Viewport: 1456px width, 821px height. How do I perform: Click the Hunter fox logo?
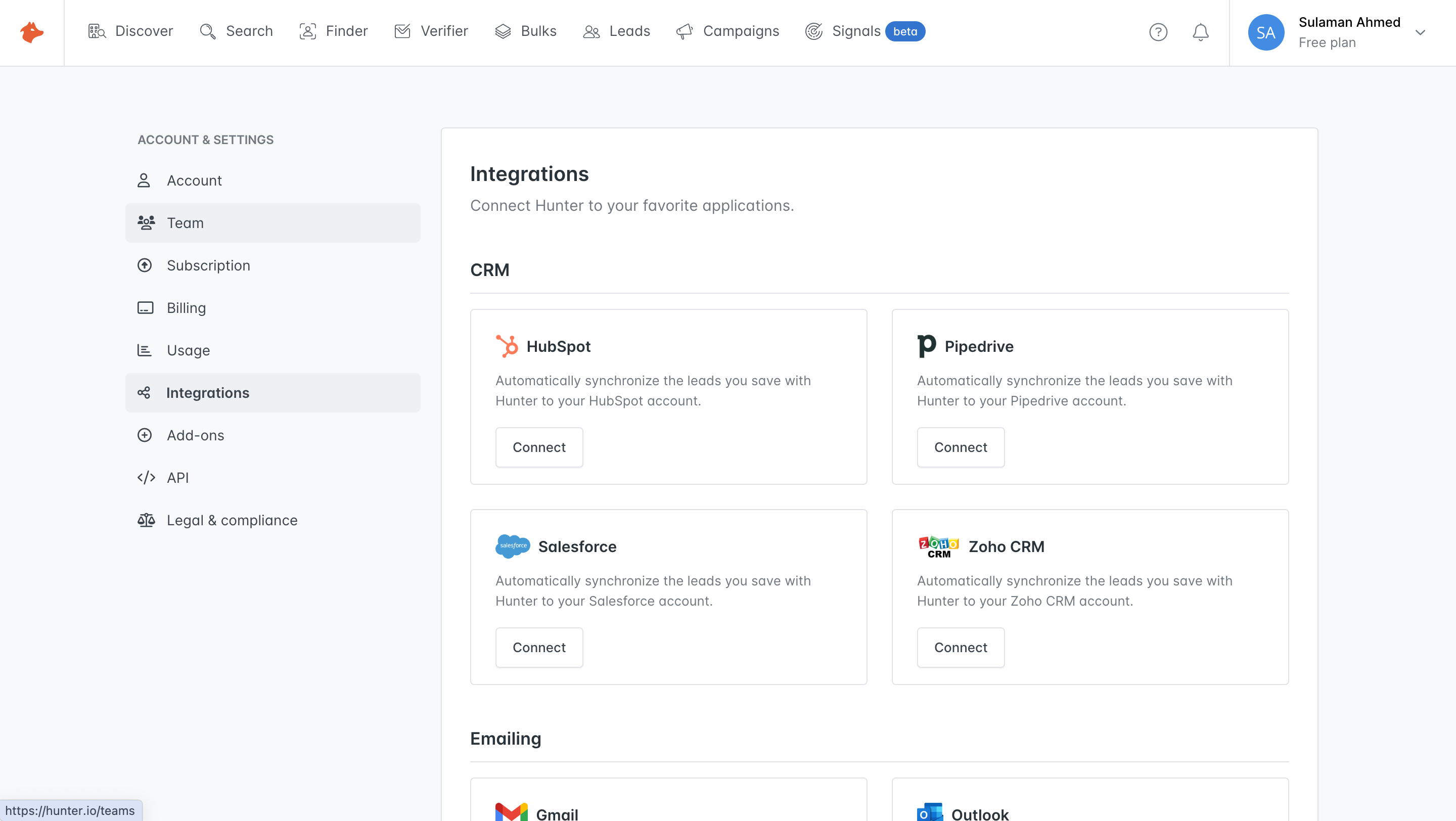coord(32,32)
